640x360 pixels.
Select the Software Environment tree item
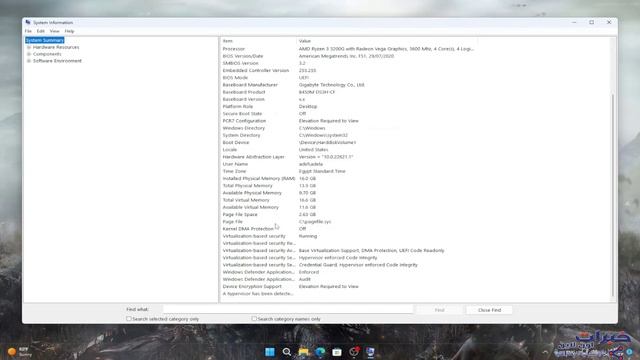[57, 61]
